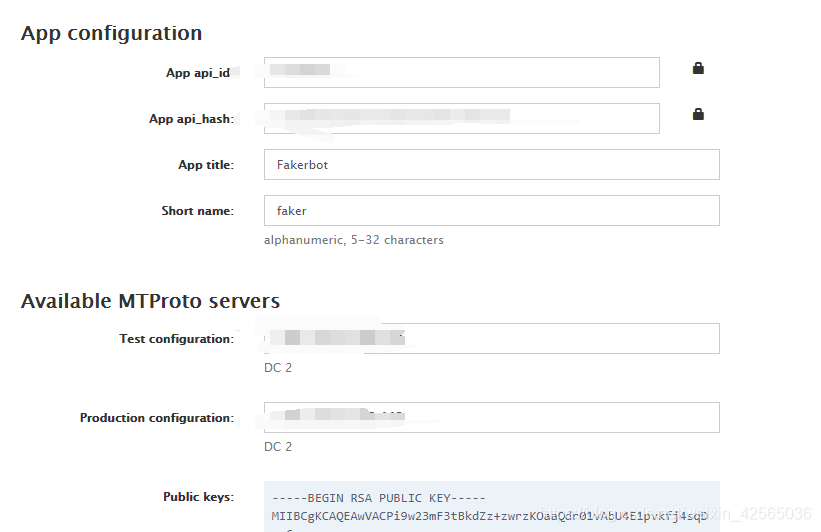Click the "Production configuration:" label
The image size is (821, 532).
tap(156, 418)
